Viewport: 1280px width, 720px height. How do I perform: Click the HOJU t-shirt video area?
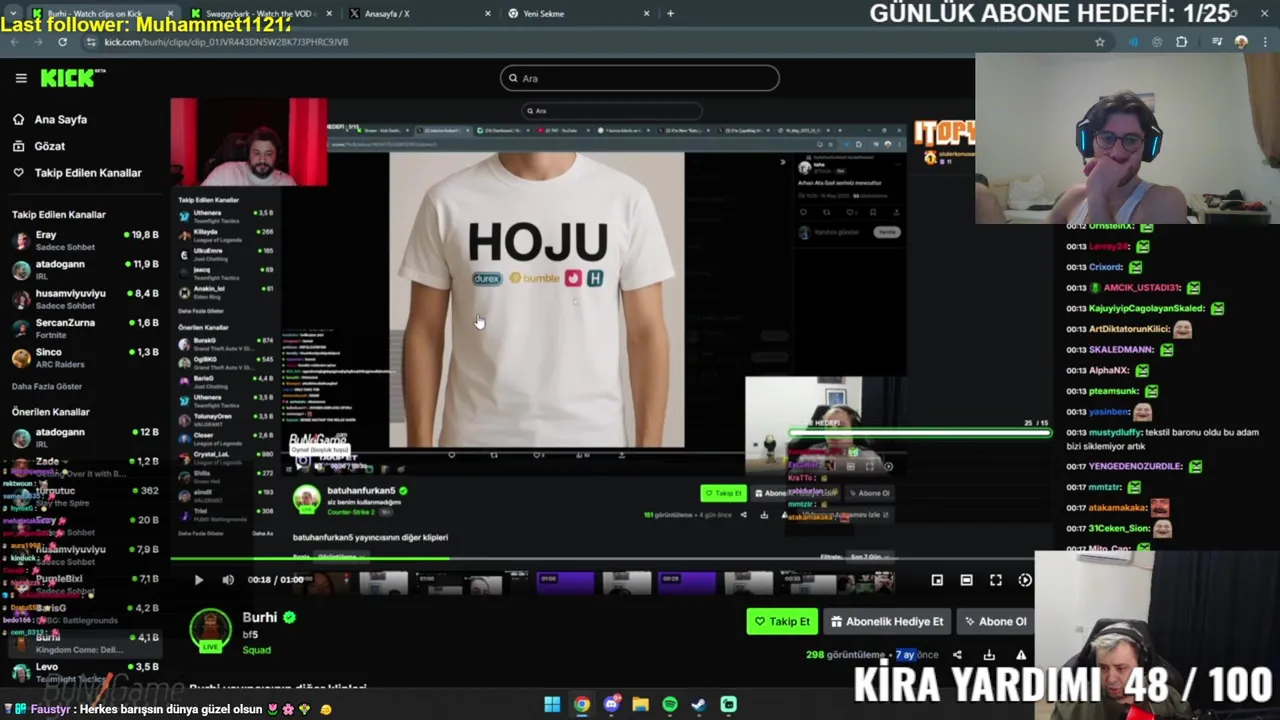pos(537,300)
